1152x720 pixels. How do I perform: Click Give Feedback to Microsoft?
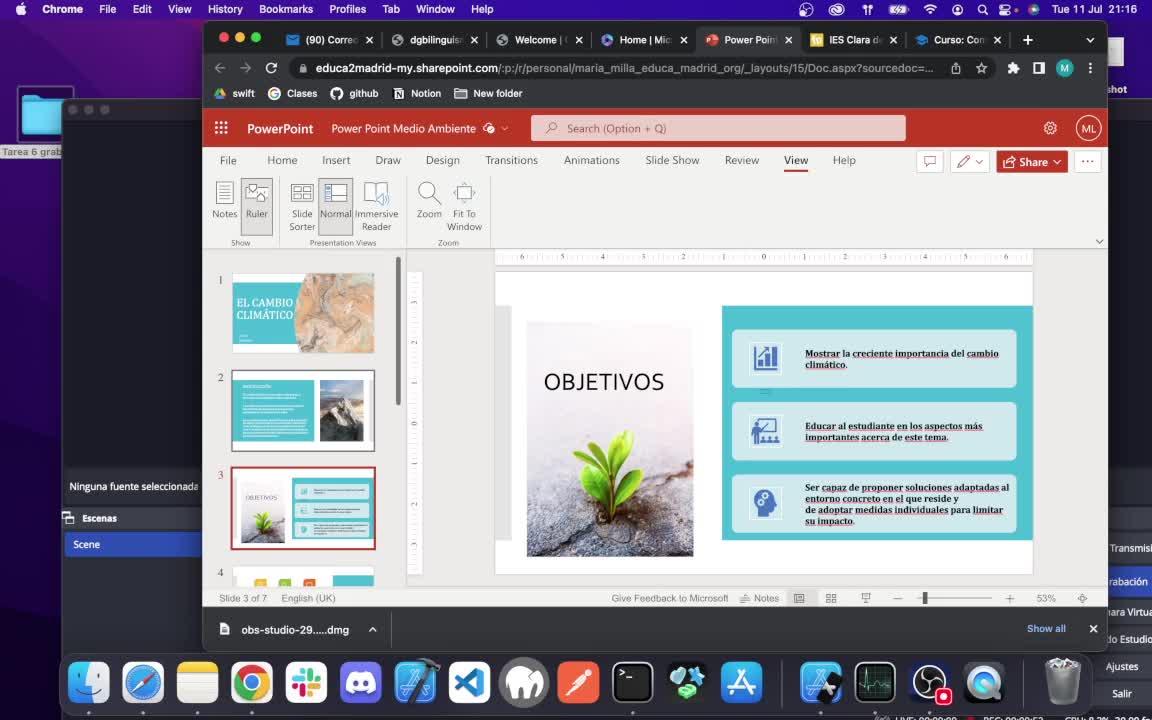(x=669, y=598)
